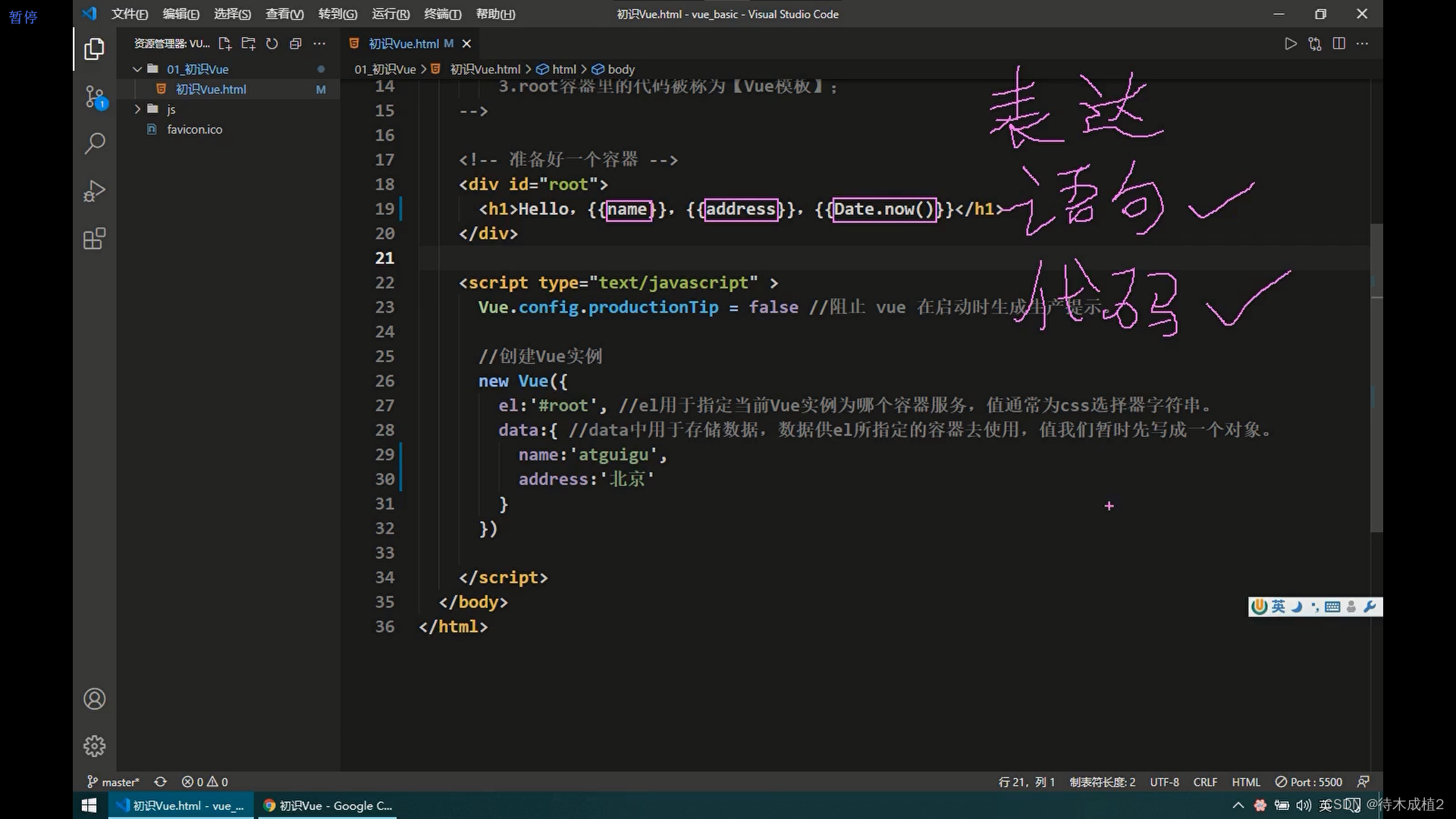This screenshot has height=819, width=1456.
Task: Open editor More Actions ellipsis
Action: (x=1363, y=44)
